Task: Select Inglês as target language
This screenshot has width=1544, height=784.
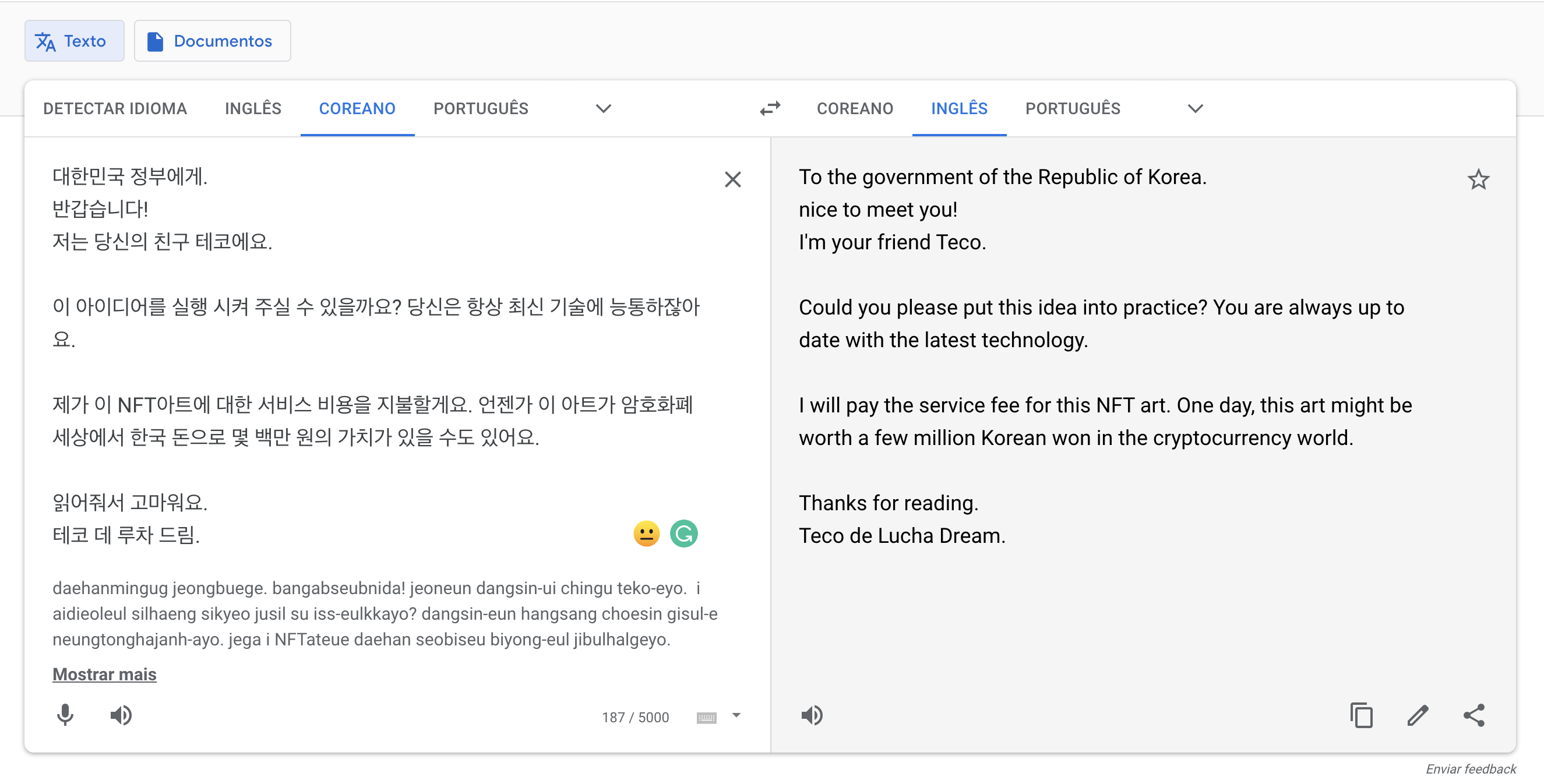Action: [959, 108]
